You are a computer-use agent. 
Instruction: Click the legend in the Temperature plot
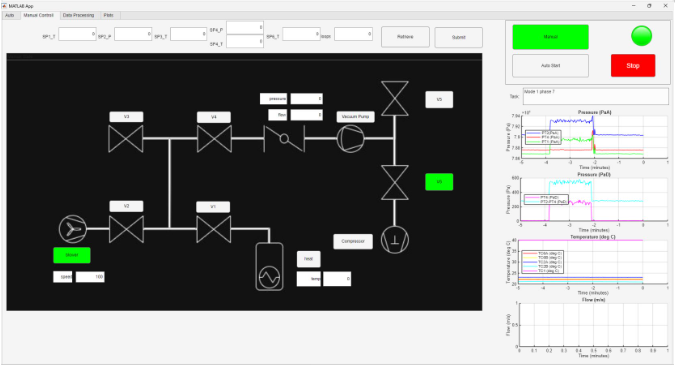[542, 262]
